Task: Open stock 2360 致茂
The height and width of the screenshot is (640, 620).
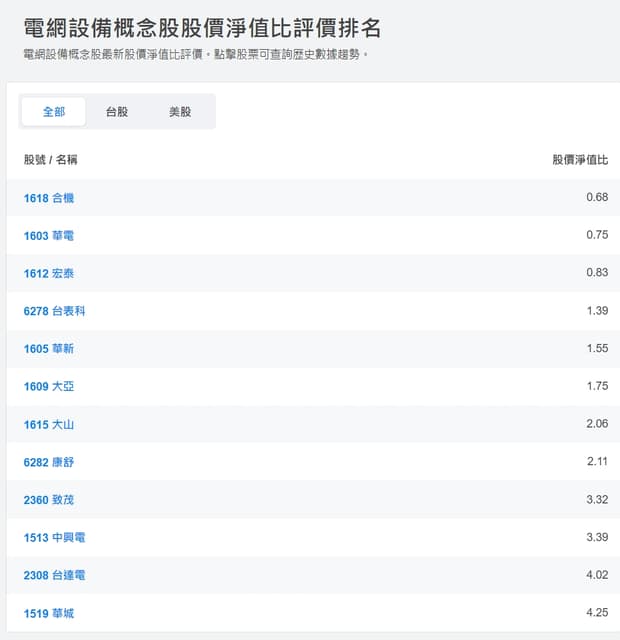Action: pyautogui.click(x=49, y=500)
